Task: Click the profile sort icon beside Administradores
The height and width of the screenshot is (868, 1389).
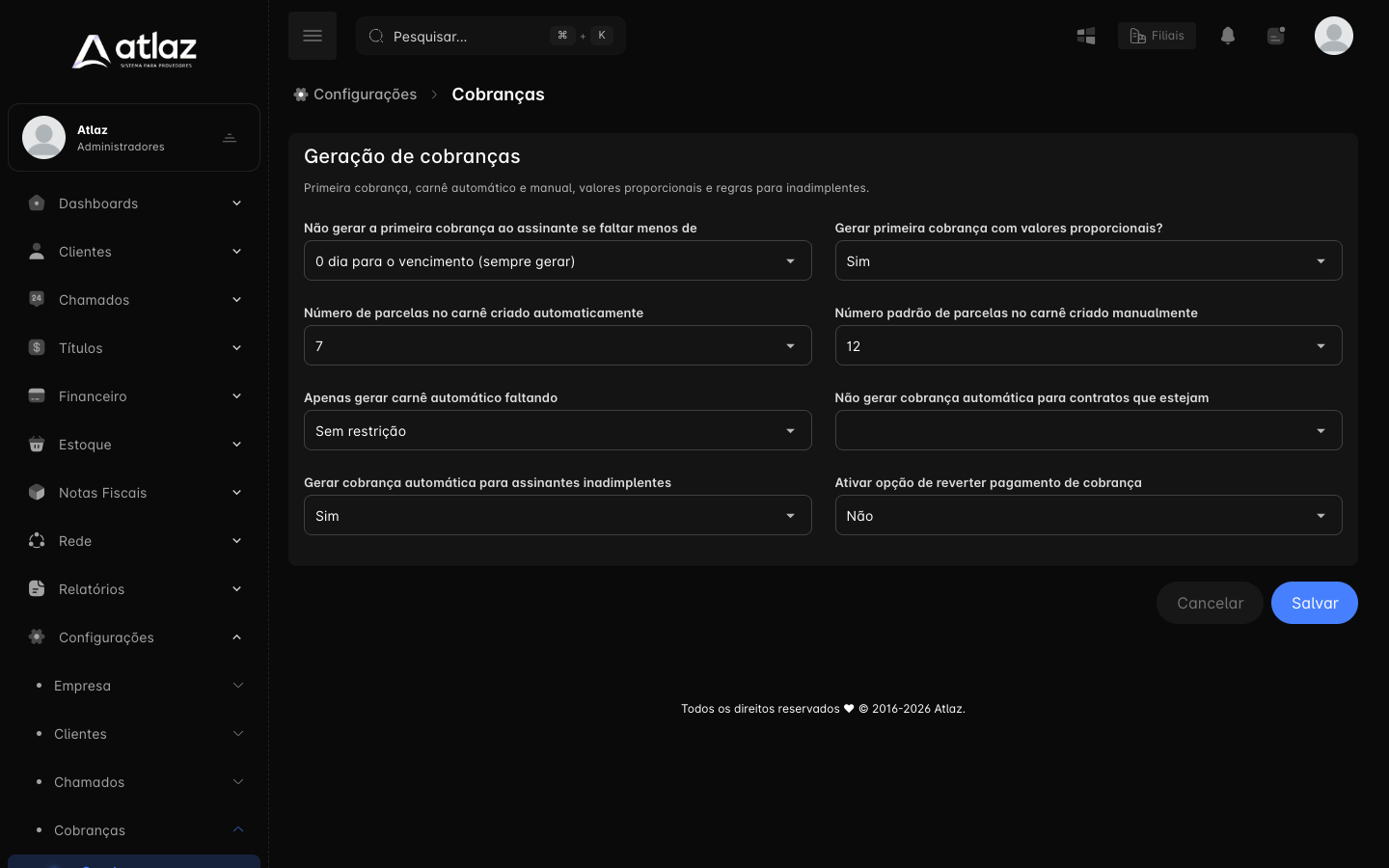Action: coord(230,138)
